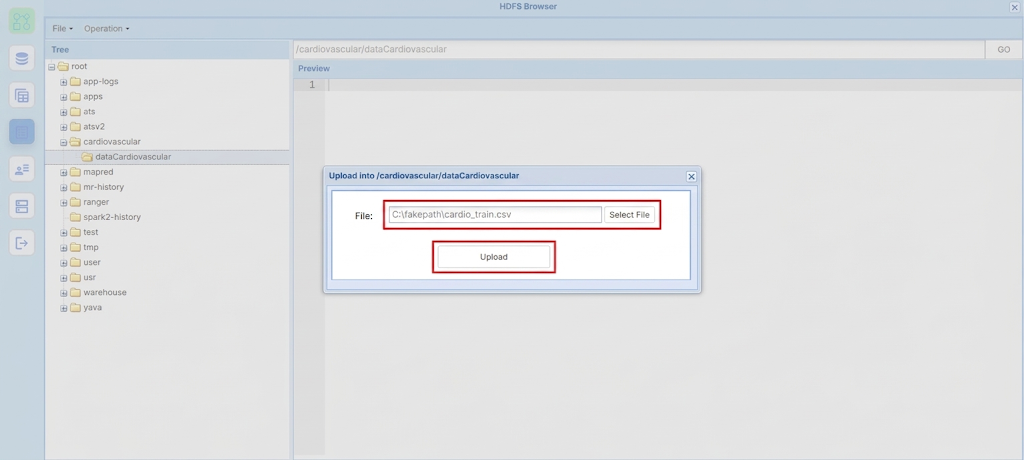The image size is (1024, 460).
Task: Open the user list sidebar icon
Action: 22,169
